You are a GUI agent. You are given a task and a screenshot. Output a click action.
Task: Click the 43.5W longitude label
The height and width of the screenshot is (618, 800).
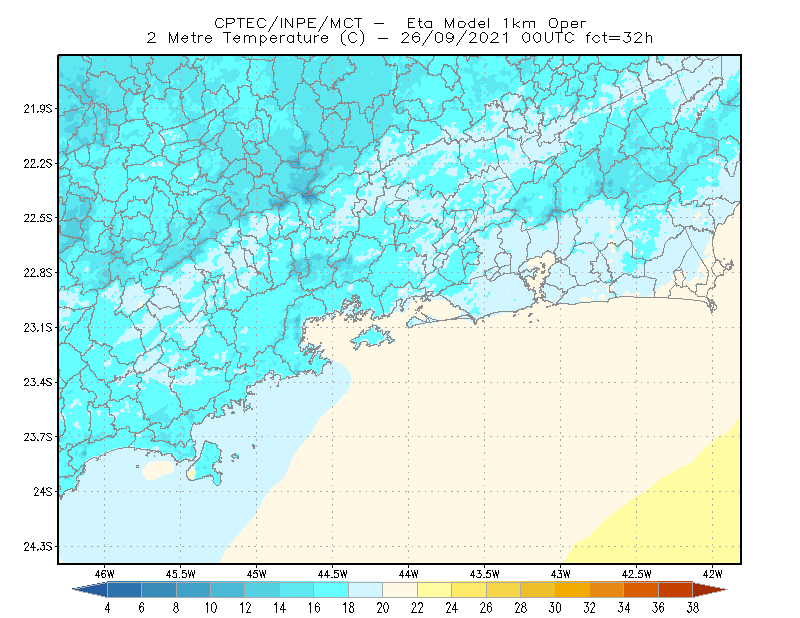(x=485, y=574)
